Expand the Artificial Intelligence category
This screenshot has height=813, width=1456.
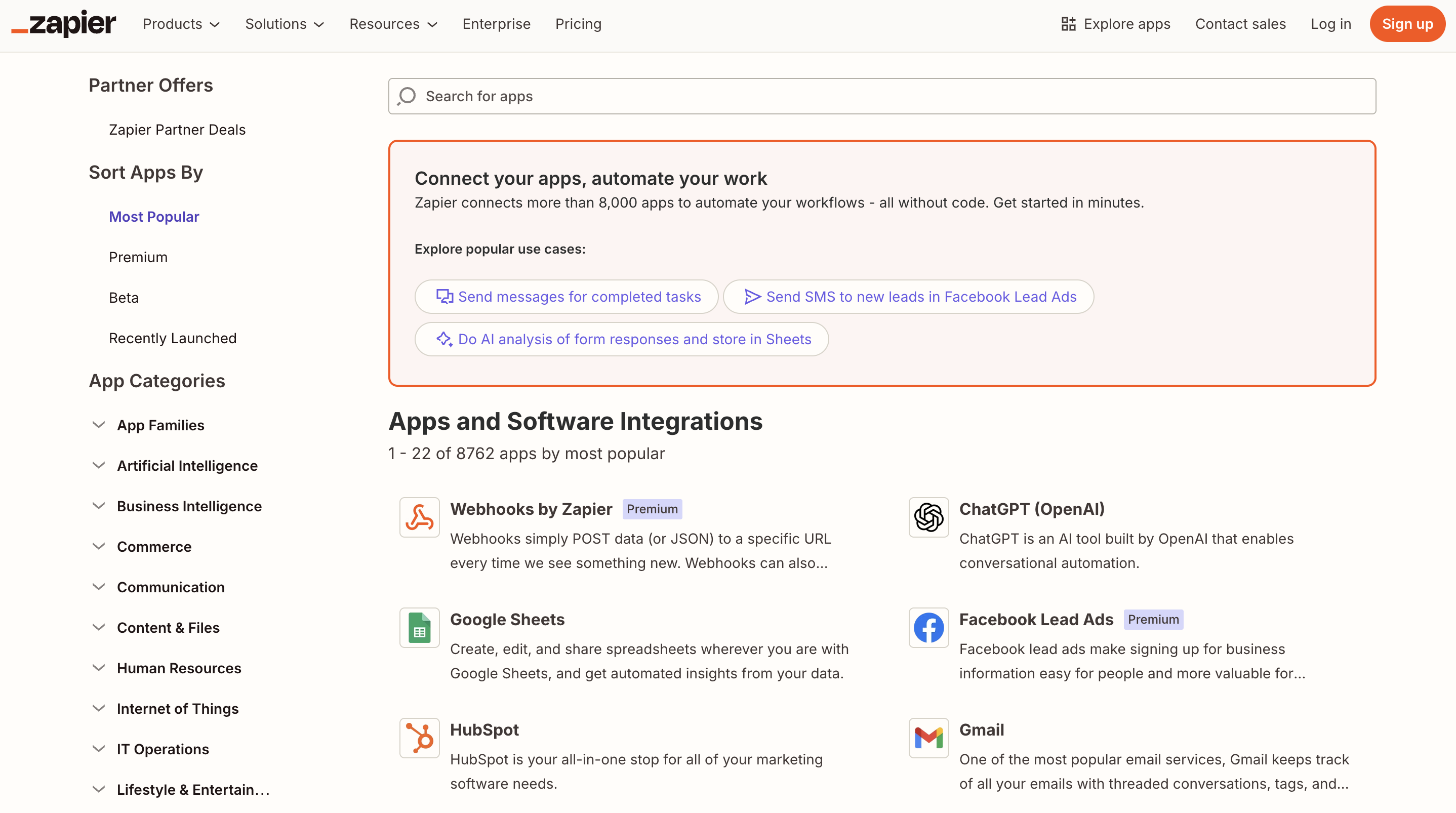tap(98, 465)
